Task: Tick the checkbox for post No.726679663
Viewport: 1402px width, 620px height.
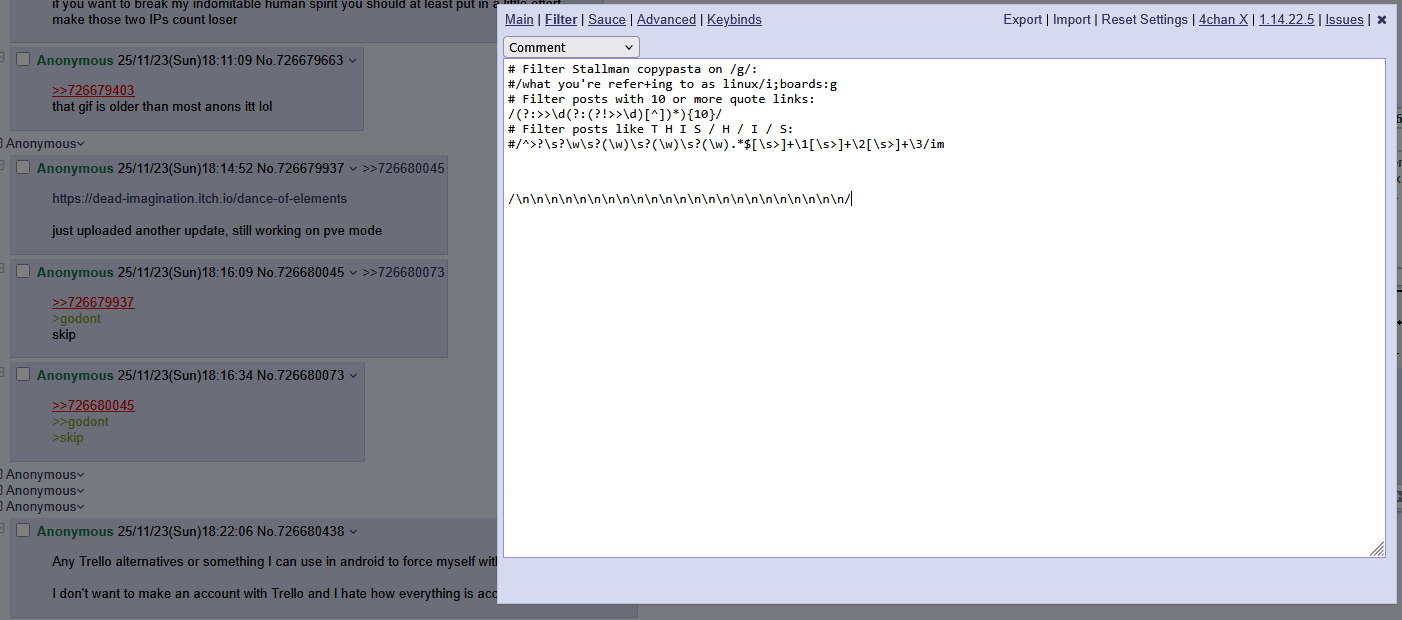Action: pos(24,60)
